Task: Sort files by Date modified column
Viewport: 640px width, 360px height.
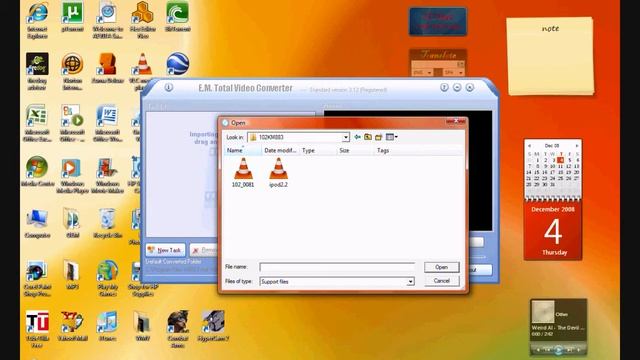Action: tap(280, 151)
